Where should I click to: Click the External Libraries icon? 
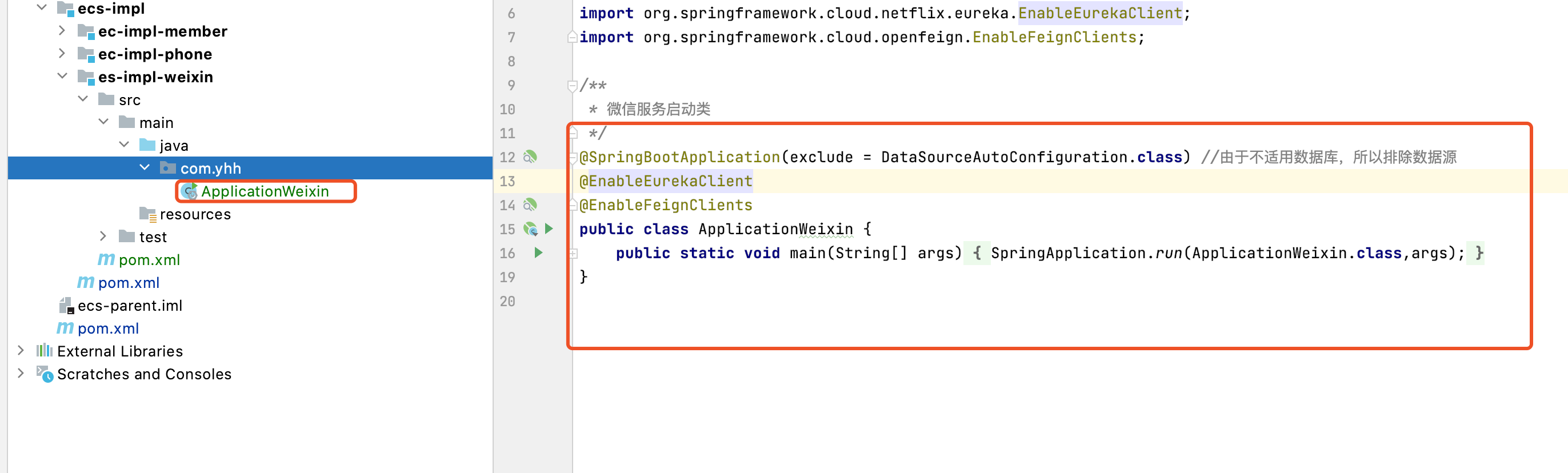pyautogui.click(x=45, y=351)
